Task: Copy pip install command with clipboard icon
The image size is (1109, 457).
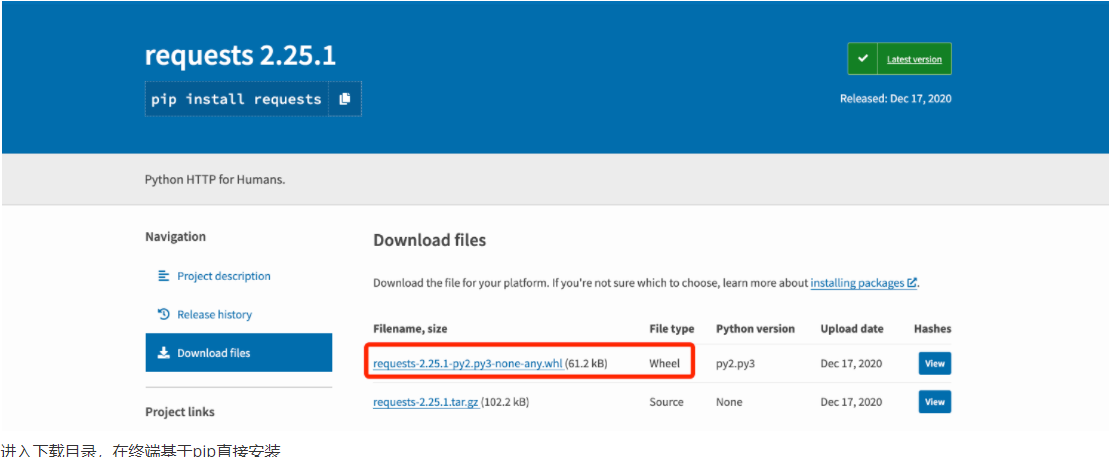Action: coord(344,99)
